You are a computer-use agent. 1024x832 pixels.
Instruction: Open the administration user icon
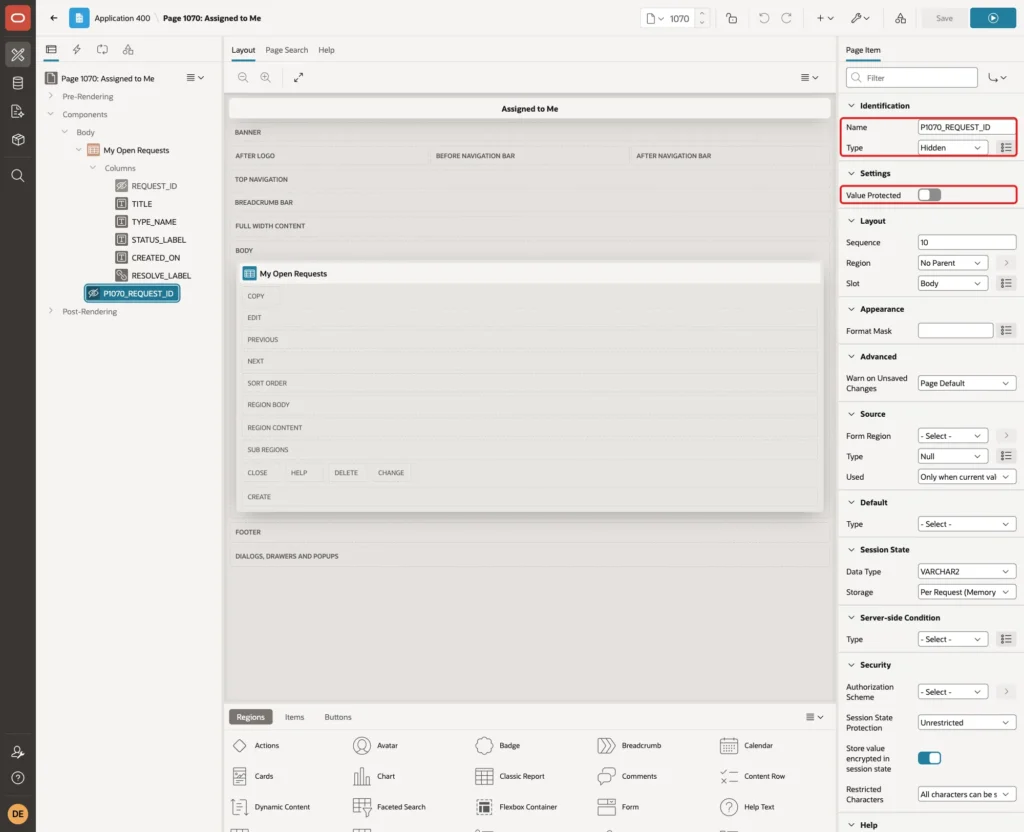tap(18, 752)
